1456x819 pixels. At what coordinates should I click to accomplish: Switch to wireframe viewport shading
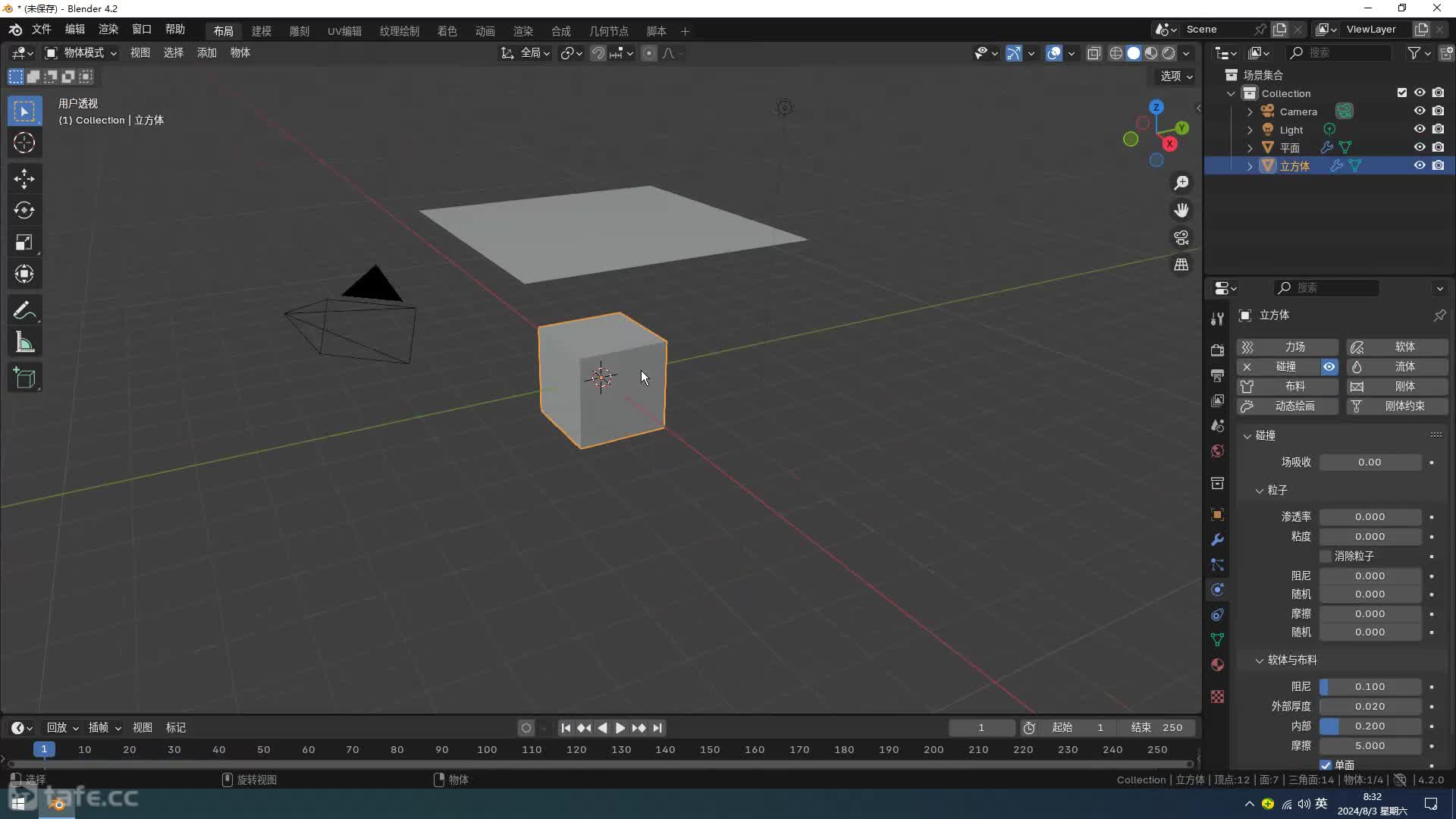pos(1116,53)
